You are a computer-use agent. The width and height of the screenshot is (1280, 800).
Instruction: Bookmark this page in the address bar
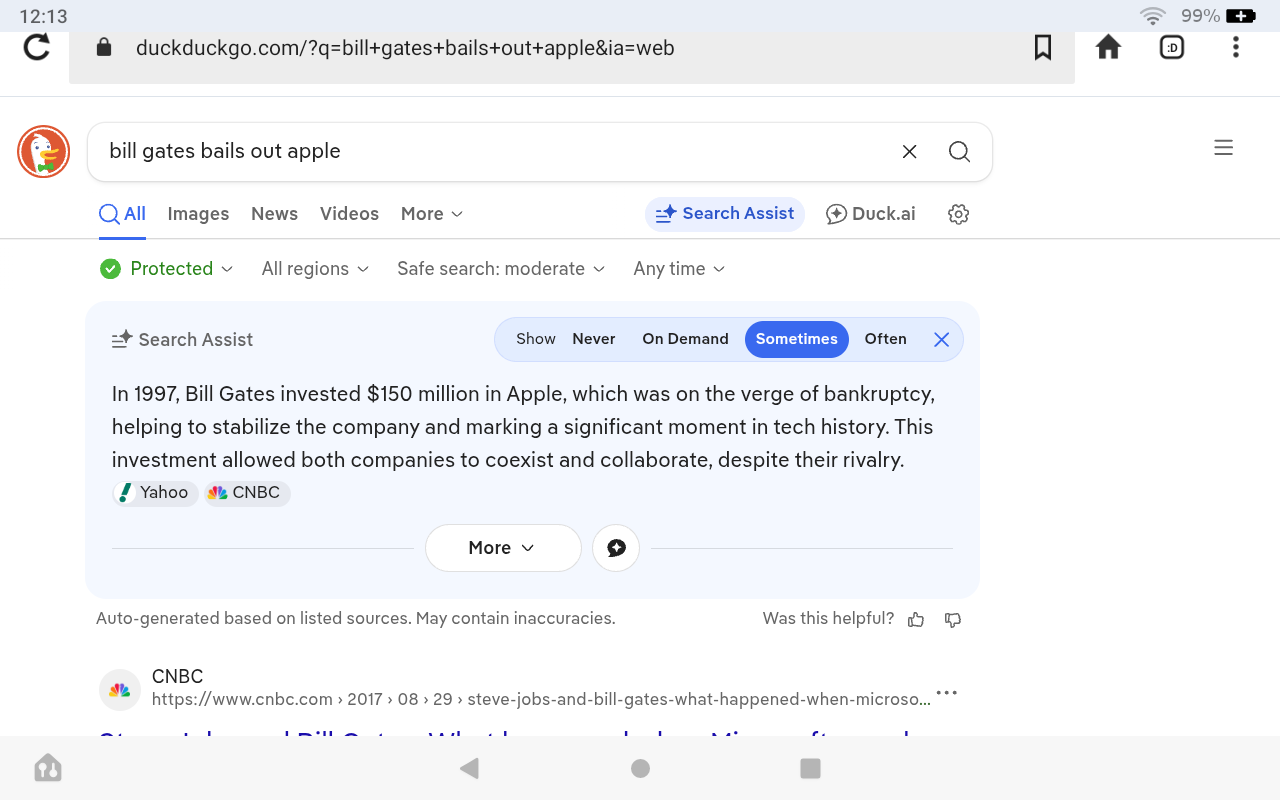click(1042, 47)
